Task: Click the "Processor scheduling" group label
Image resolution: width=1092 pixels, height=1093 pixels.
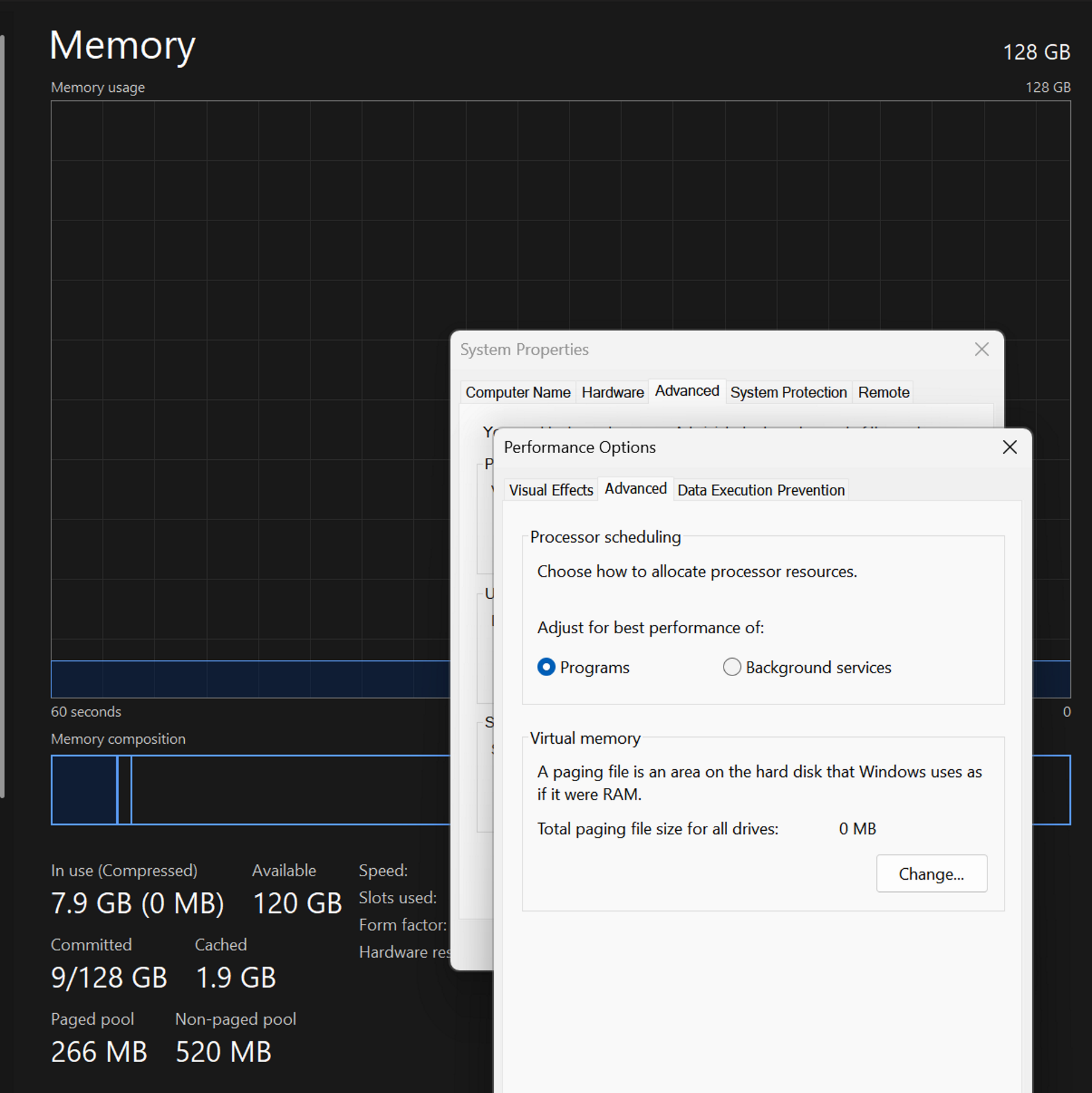Action: 605,537
